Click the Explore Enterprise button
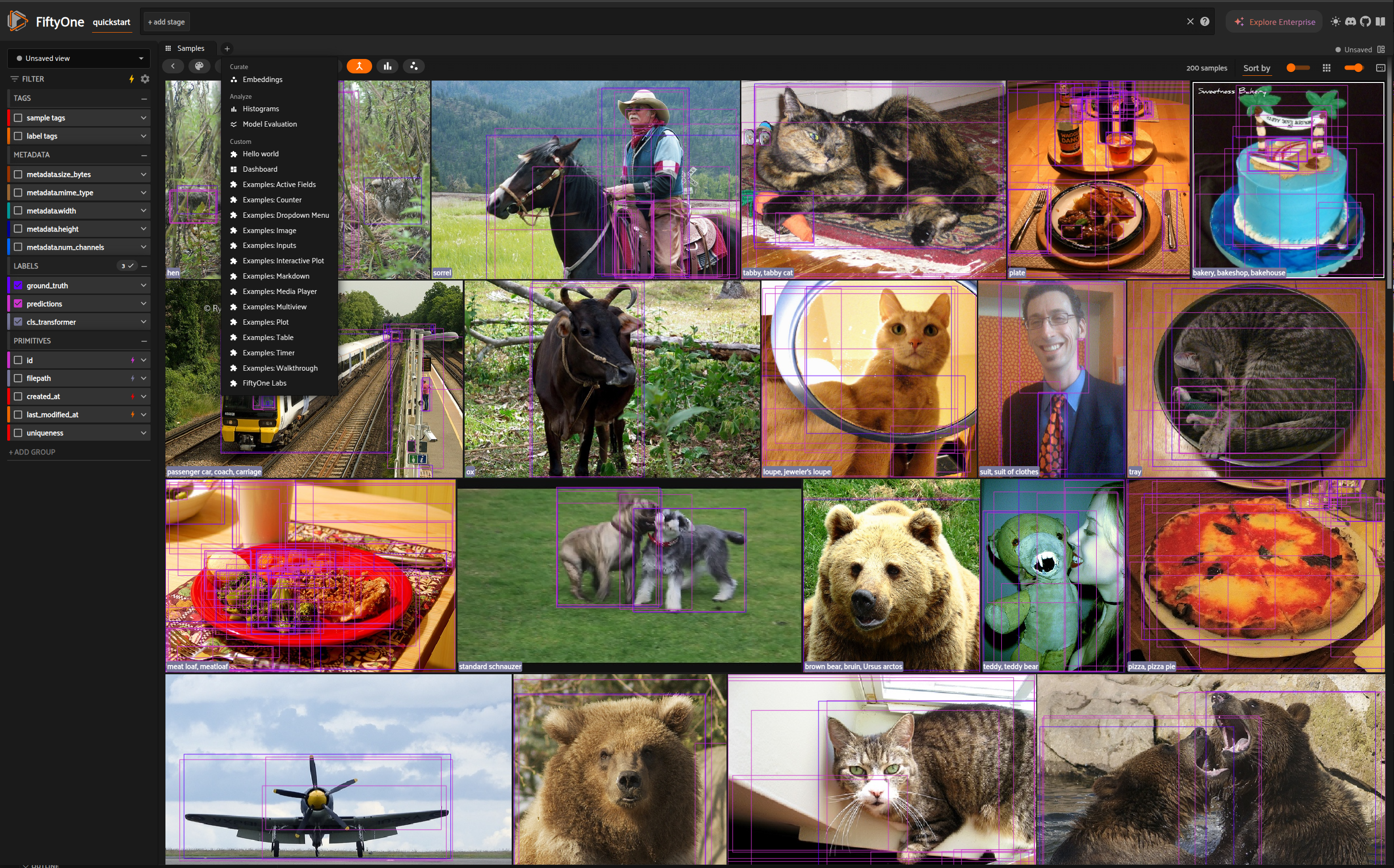The width and height of the screenshot is (1394, 868). pos(1274,22)
